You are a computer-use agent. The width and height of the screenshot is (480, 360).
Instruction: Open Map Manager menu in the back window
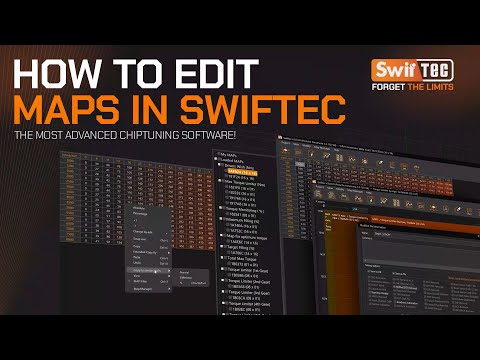coord(322,148)
